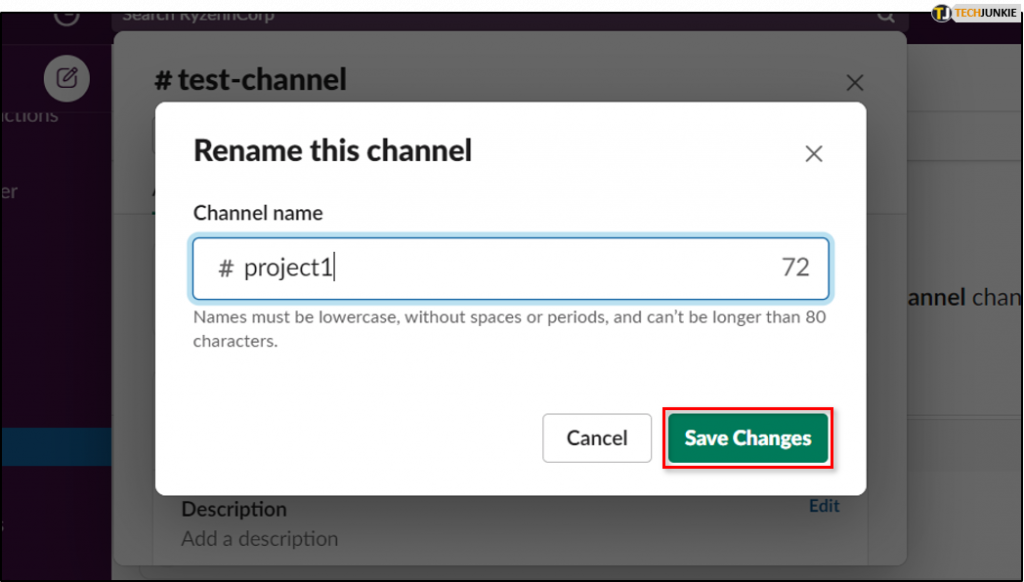Click the Rename this channel heading

pos(332,150)
